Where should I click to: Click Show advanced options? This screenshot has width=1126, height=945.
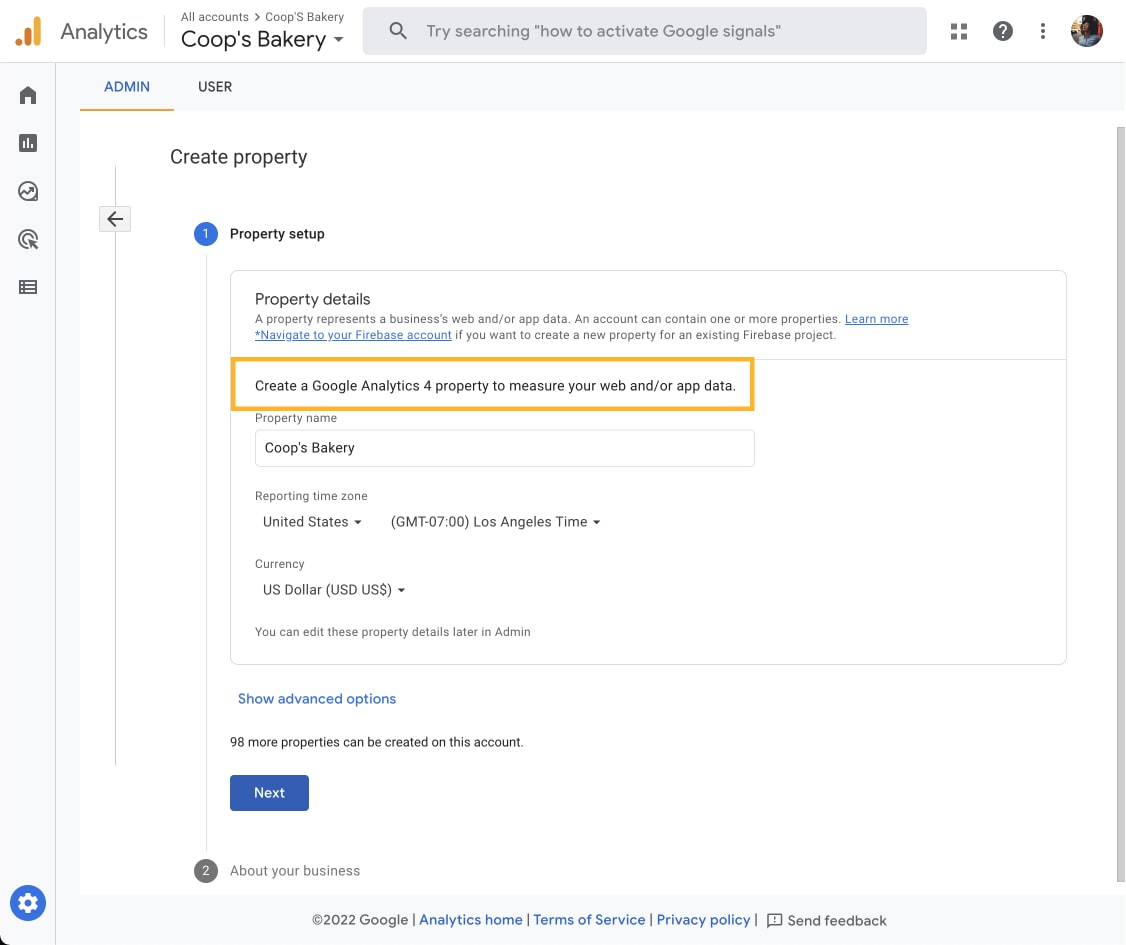(x=317, y=698)
